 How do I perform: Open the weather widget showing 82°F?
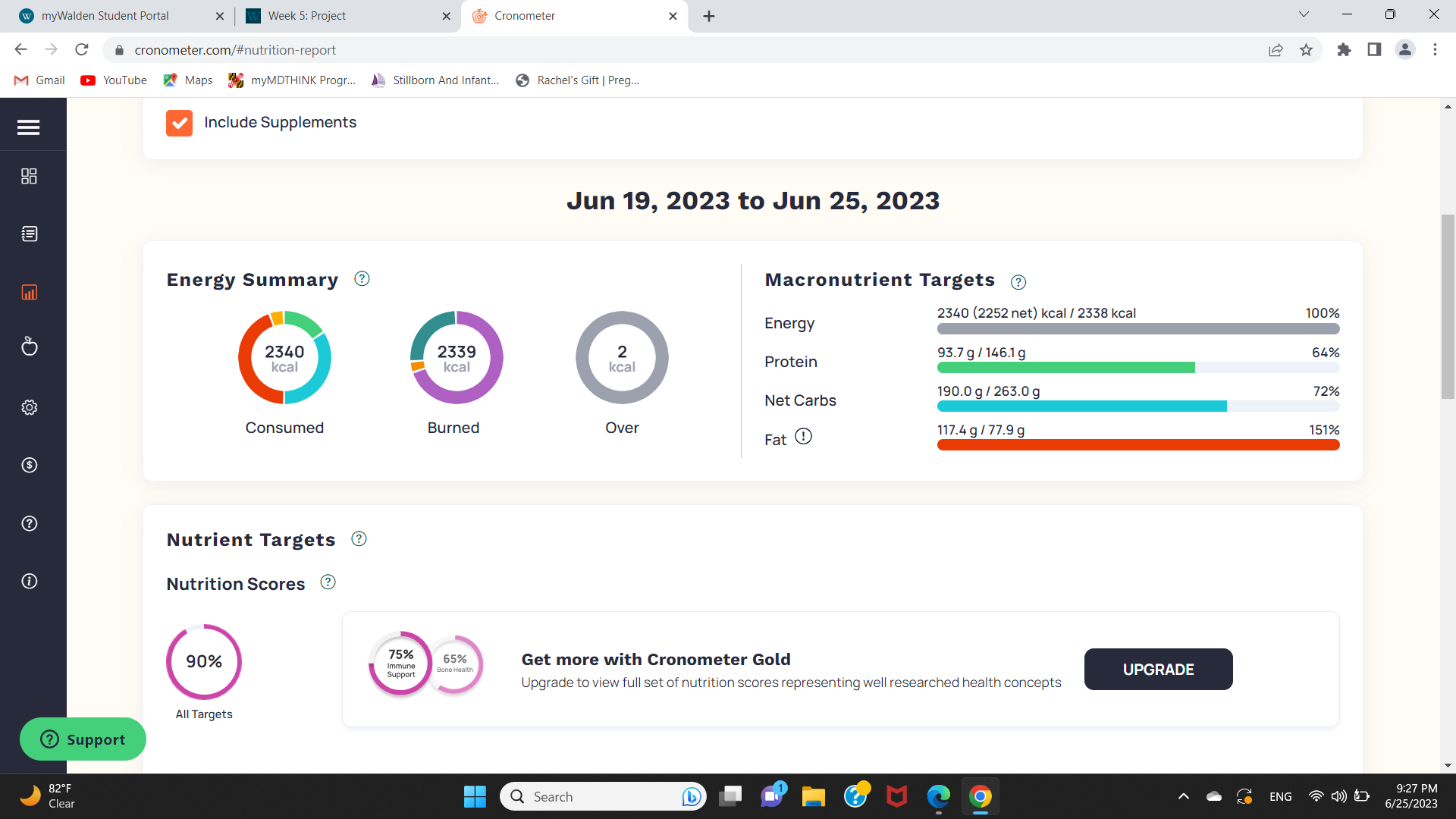[47, 796]
